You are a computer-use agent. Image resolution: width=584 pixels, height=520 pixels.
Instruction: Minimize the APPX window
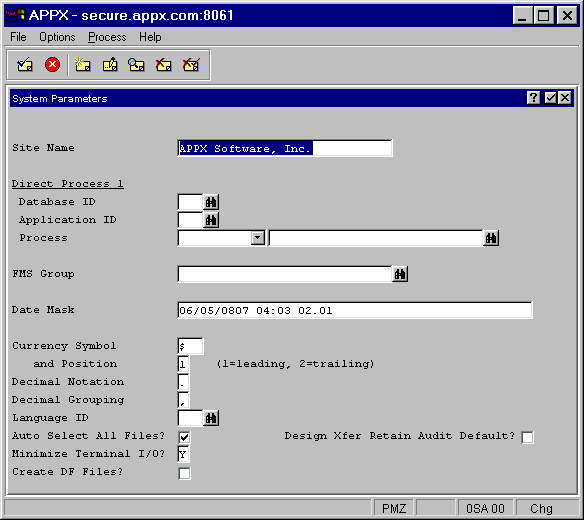[x=522, y=16]
